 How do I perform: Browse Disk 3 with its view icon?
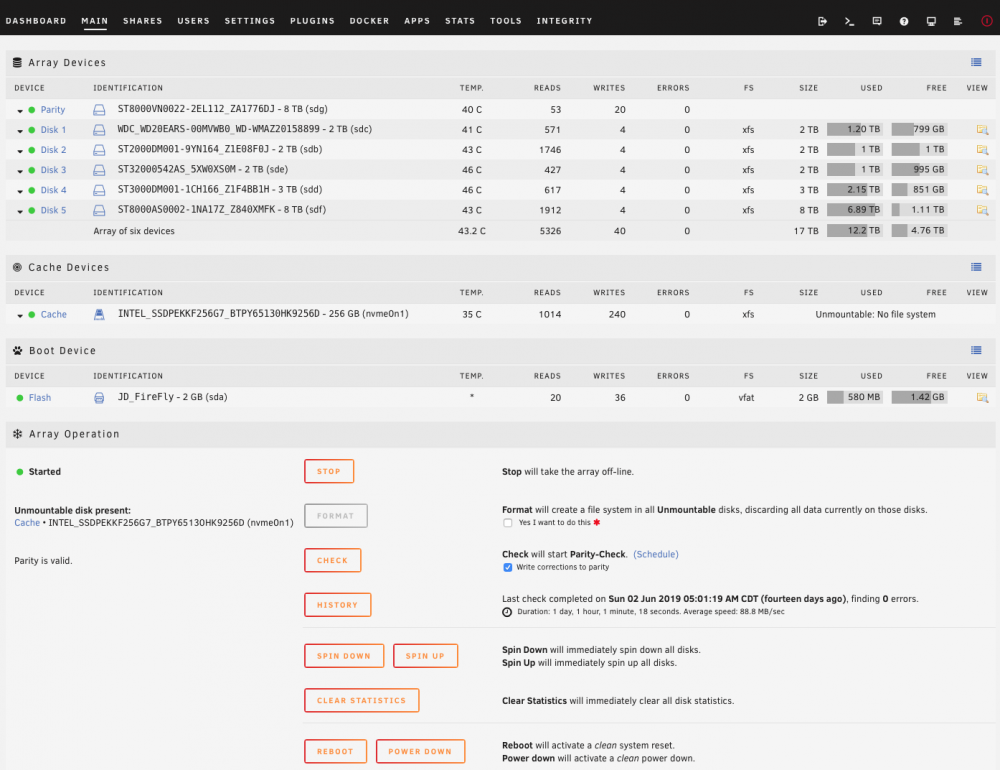point(982,170)
